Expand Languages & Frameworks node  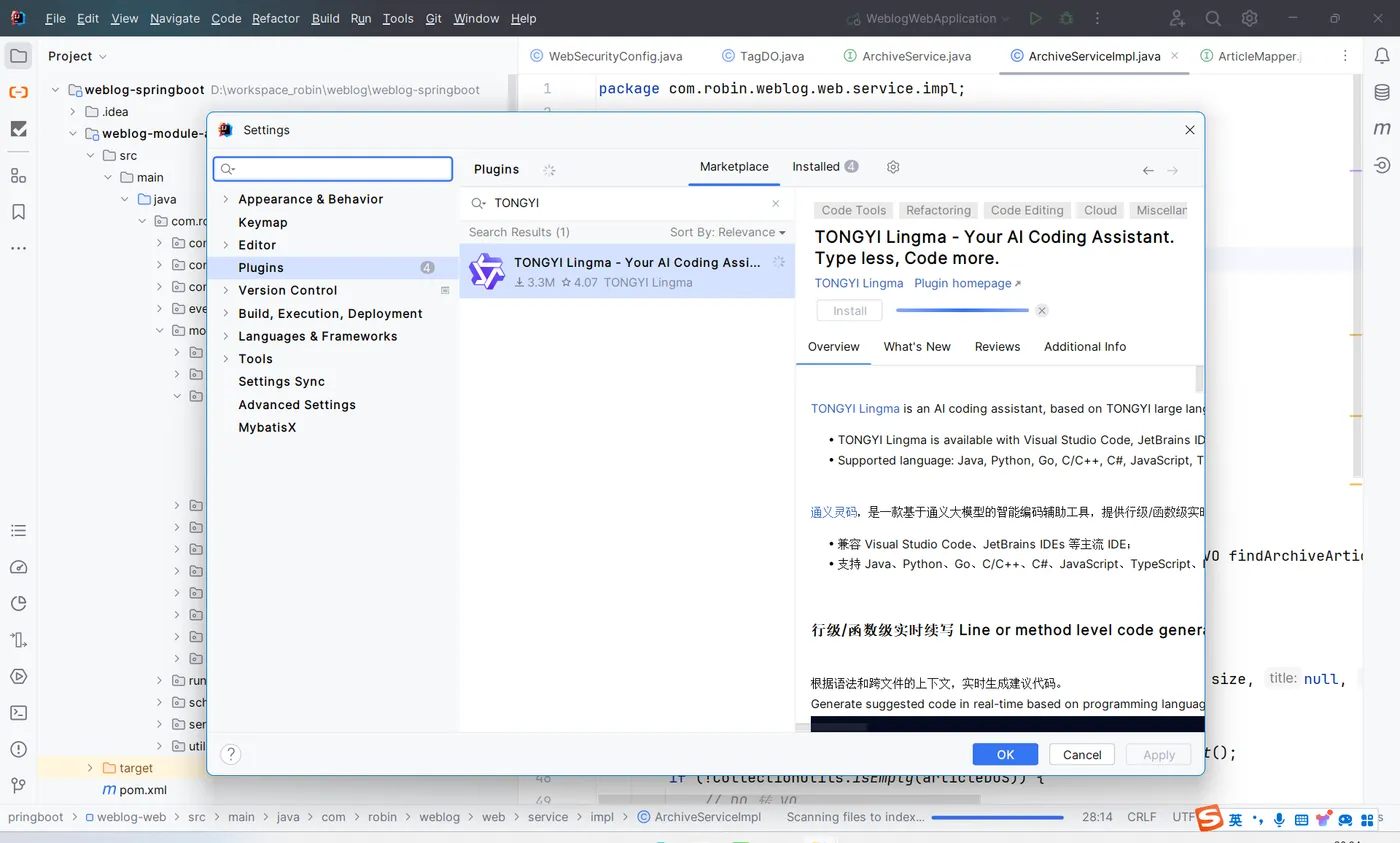(x=226, y=336)
